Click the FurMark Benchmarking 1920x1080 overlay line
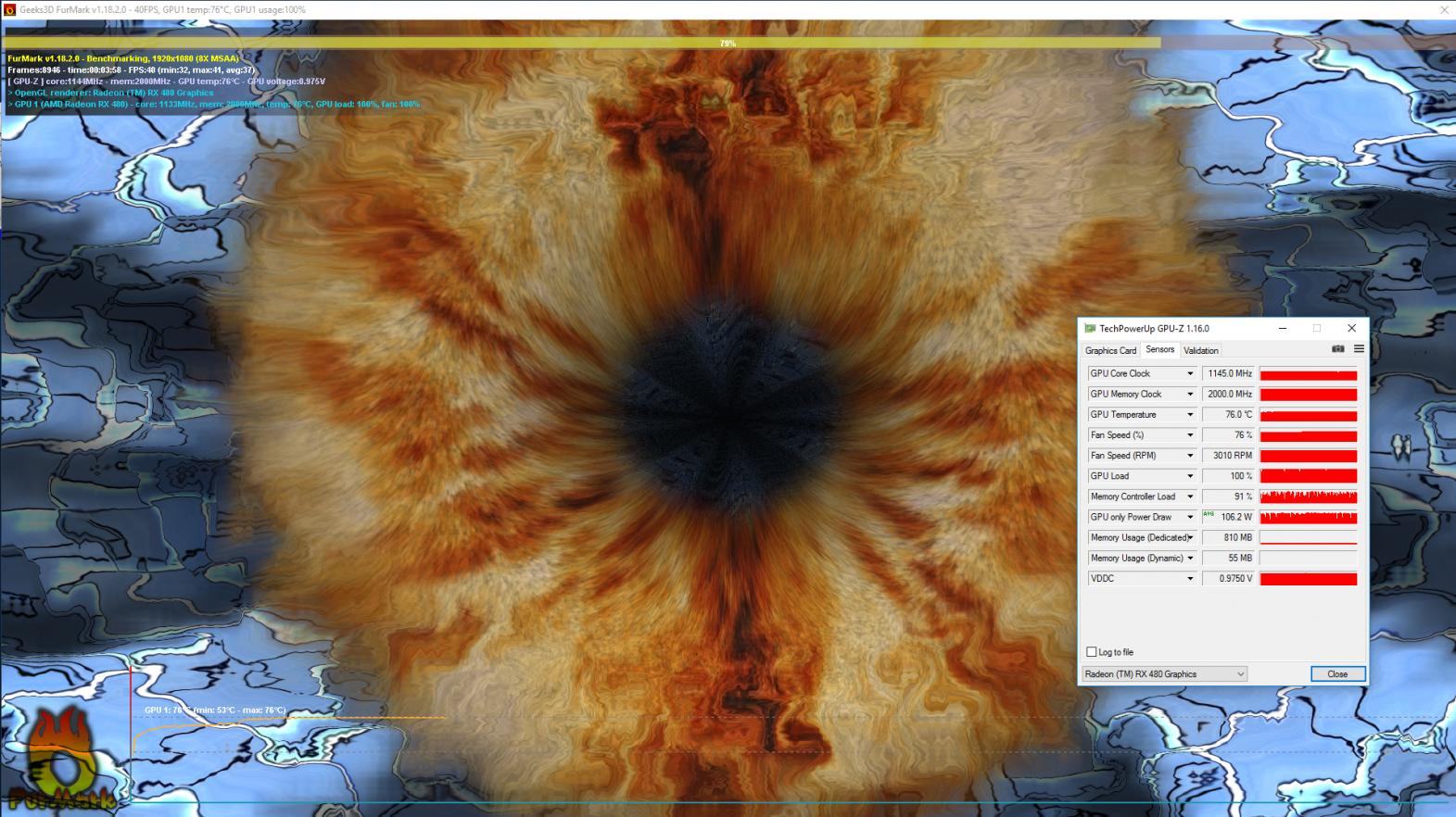Viewport: 1456px width, 817px height. (123, 58)
